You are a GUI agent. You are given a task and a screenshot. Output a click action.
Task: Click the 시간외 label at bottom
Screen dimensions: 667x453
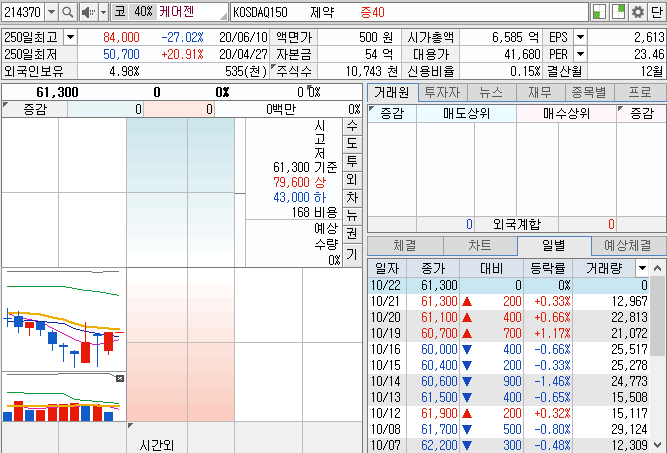tap(157, 445)
